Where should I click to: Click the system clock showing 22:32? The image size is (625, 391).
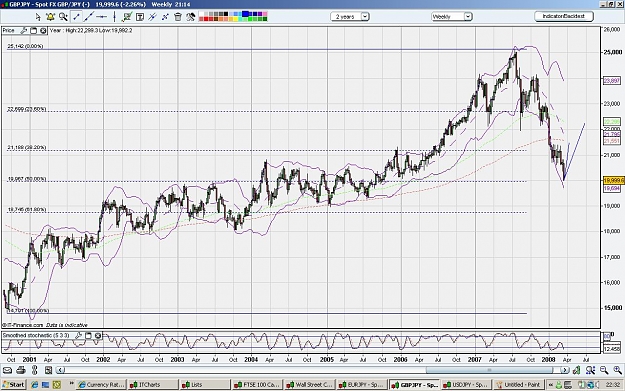coord(612,385)
